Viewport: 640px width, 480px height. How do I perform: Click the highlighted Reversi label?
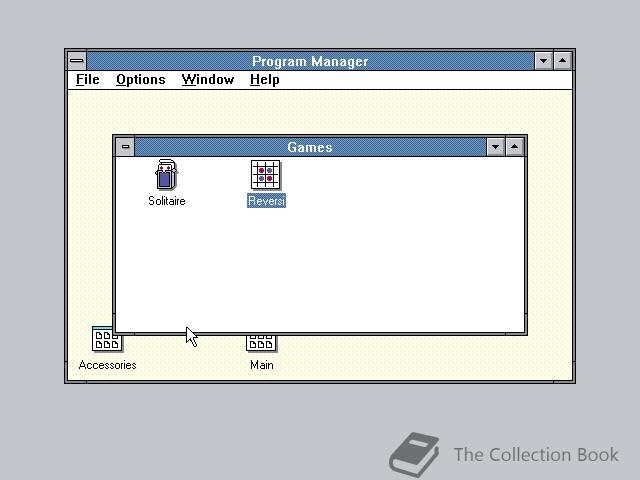(266, 201)
